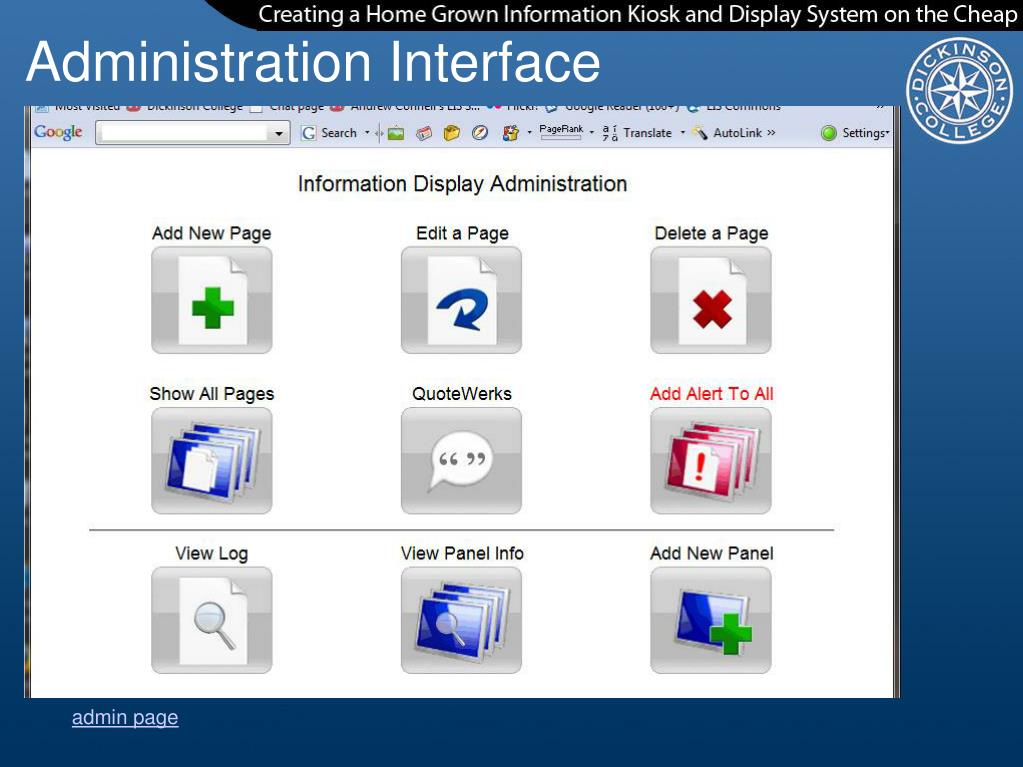Viewport: 1023px width, 767px height.
Task: Click the Add New Page label
Action: [x=211, y=233]
